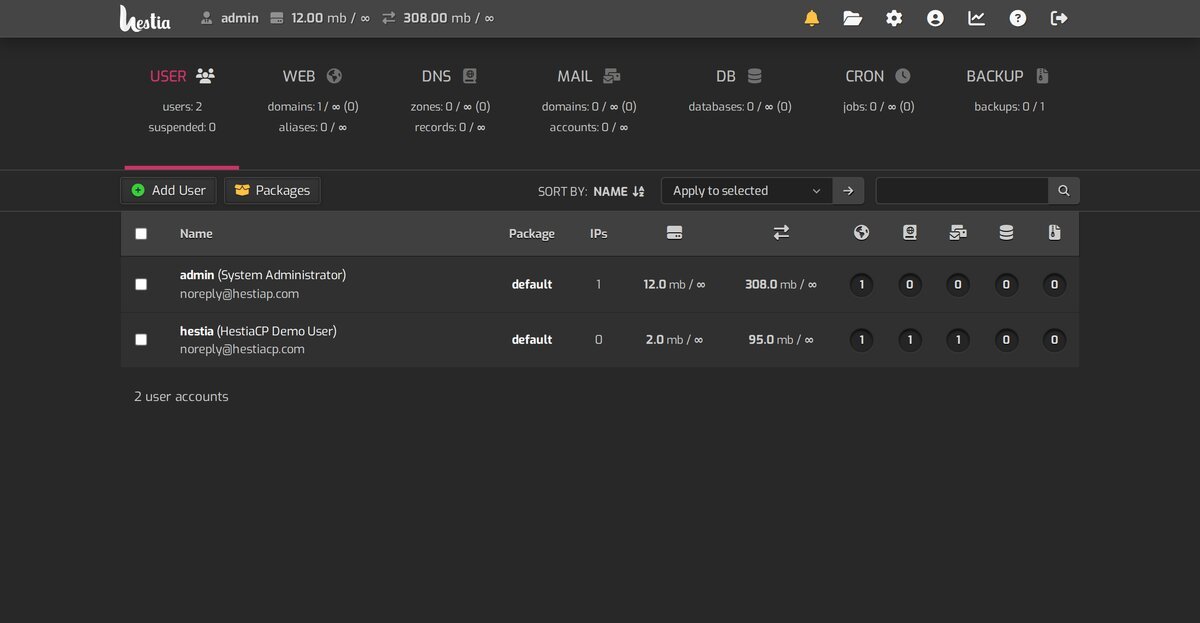Click hestia's DNS zones count badge
The width and height of the screenshot is (1200, 623).
click(909, 340)
